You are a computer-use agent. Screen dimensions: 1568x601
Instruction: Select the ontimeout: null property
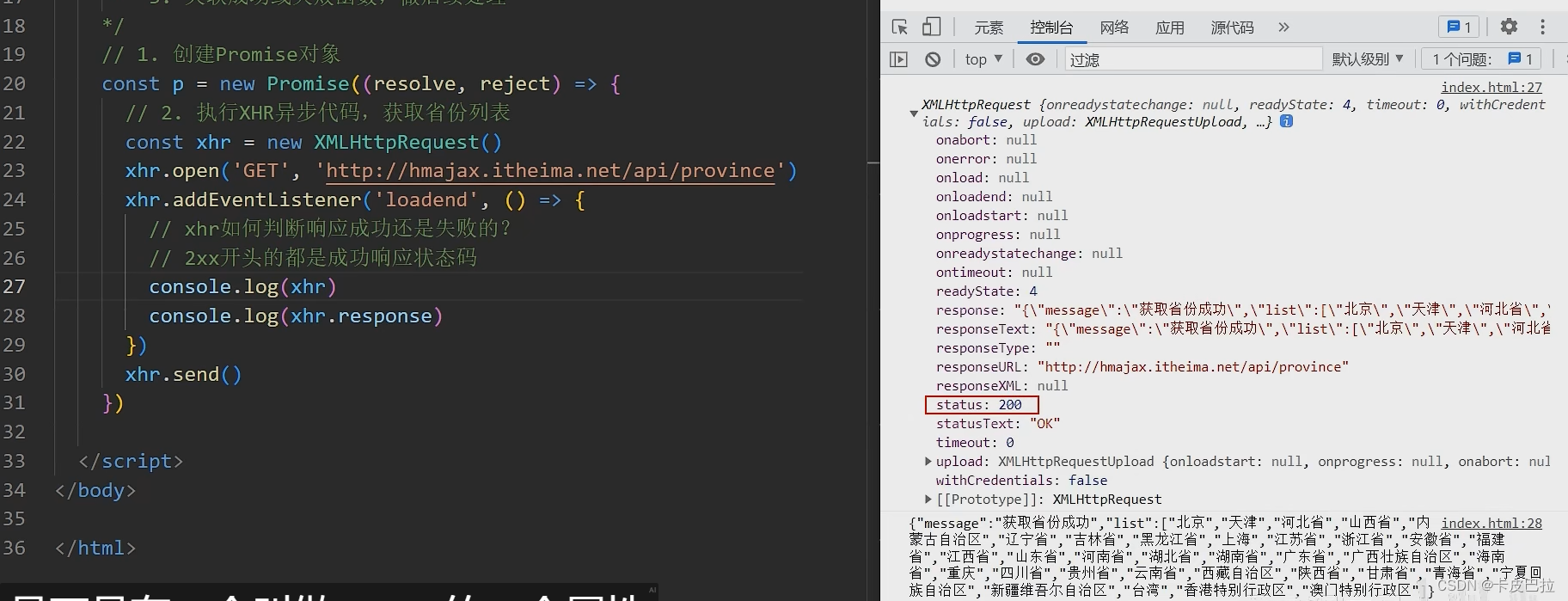(x=995, y=273)
